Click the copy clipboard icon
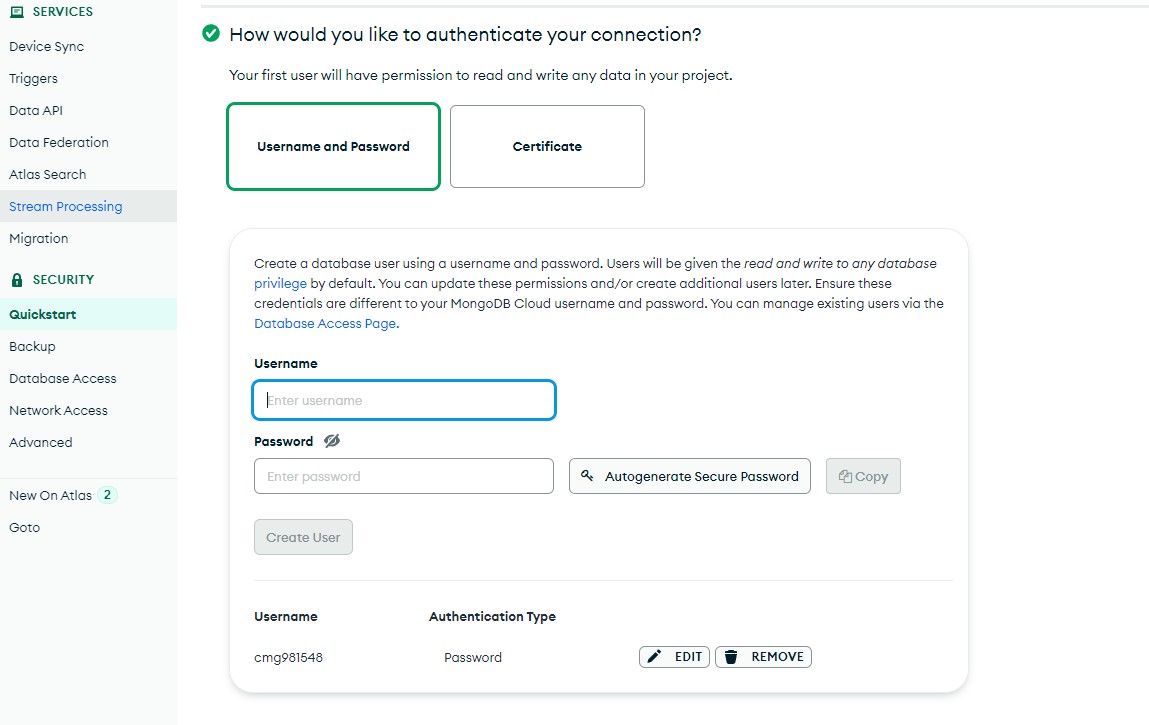This screenshot has height=725, width=1149. coord(845,476)
